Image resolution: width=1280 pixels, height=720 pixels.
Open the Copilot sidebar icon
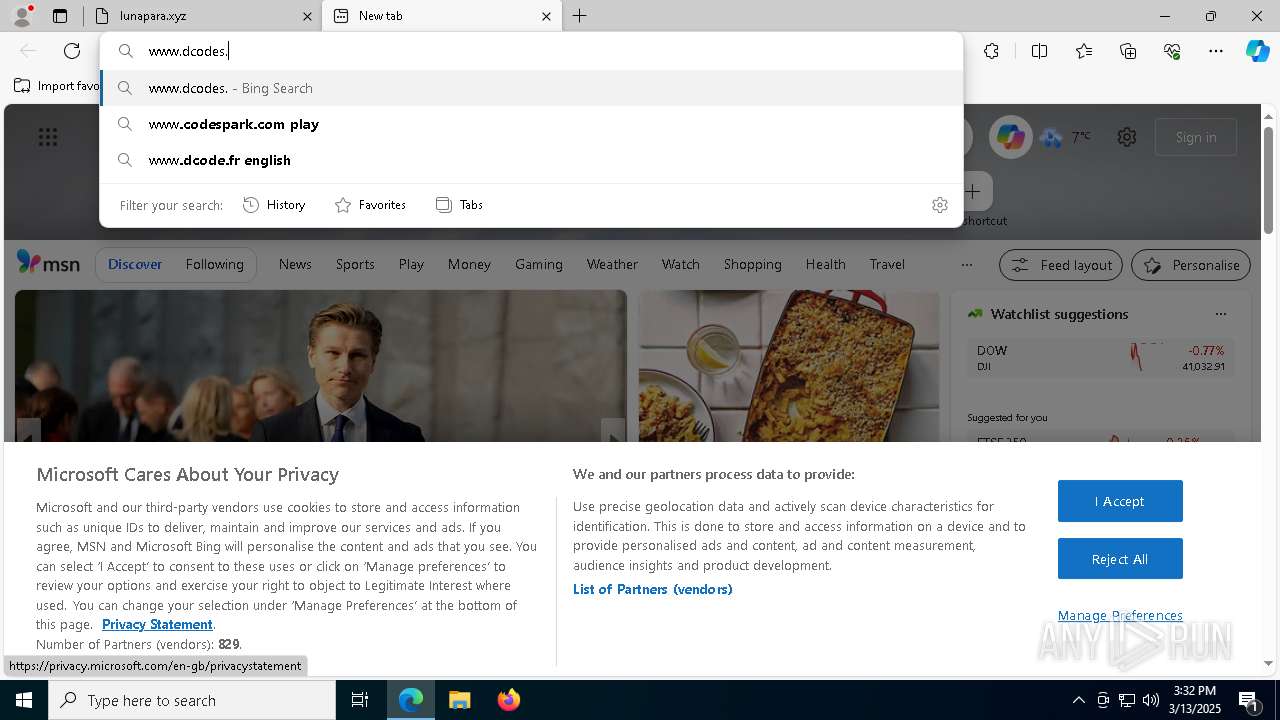(1257, 51)
